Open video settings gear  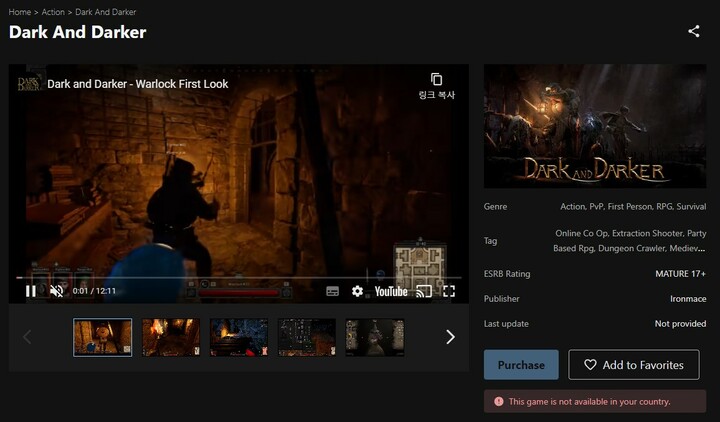pos(357,291)
